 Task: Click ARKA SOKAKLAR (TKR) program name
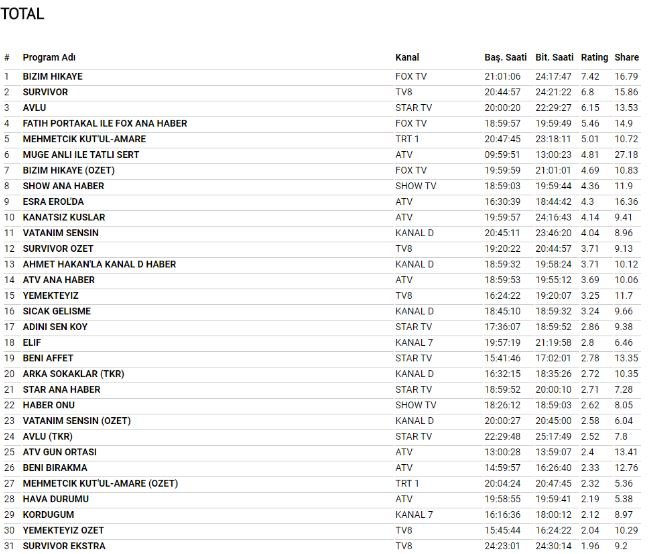click(73, 374)
